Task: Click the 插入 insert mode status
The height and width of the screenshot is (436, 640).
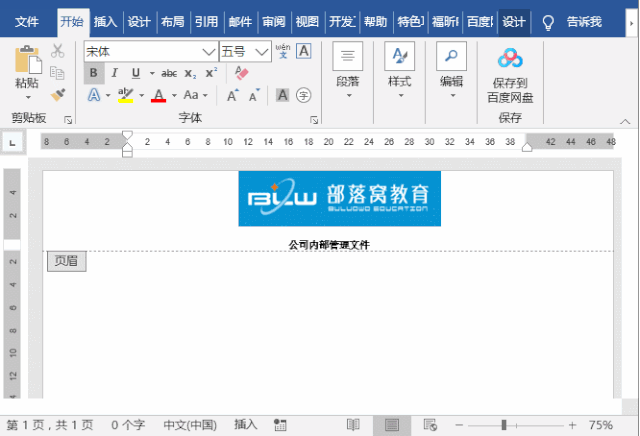Action: point(246,425)
